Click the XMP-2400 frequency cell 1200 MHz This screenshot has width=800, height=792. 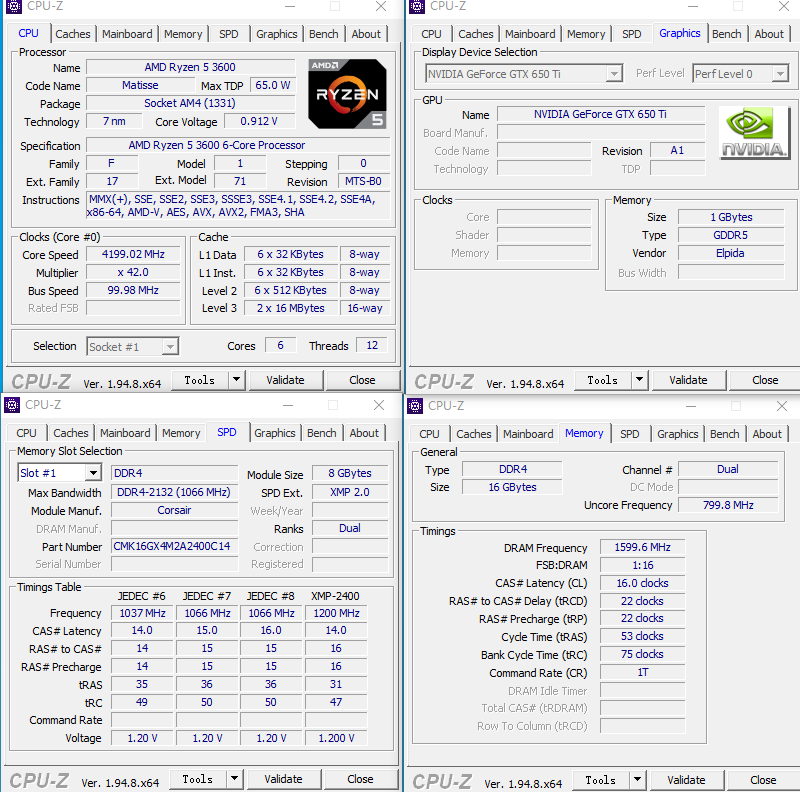[x=336, y=613]
